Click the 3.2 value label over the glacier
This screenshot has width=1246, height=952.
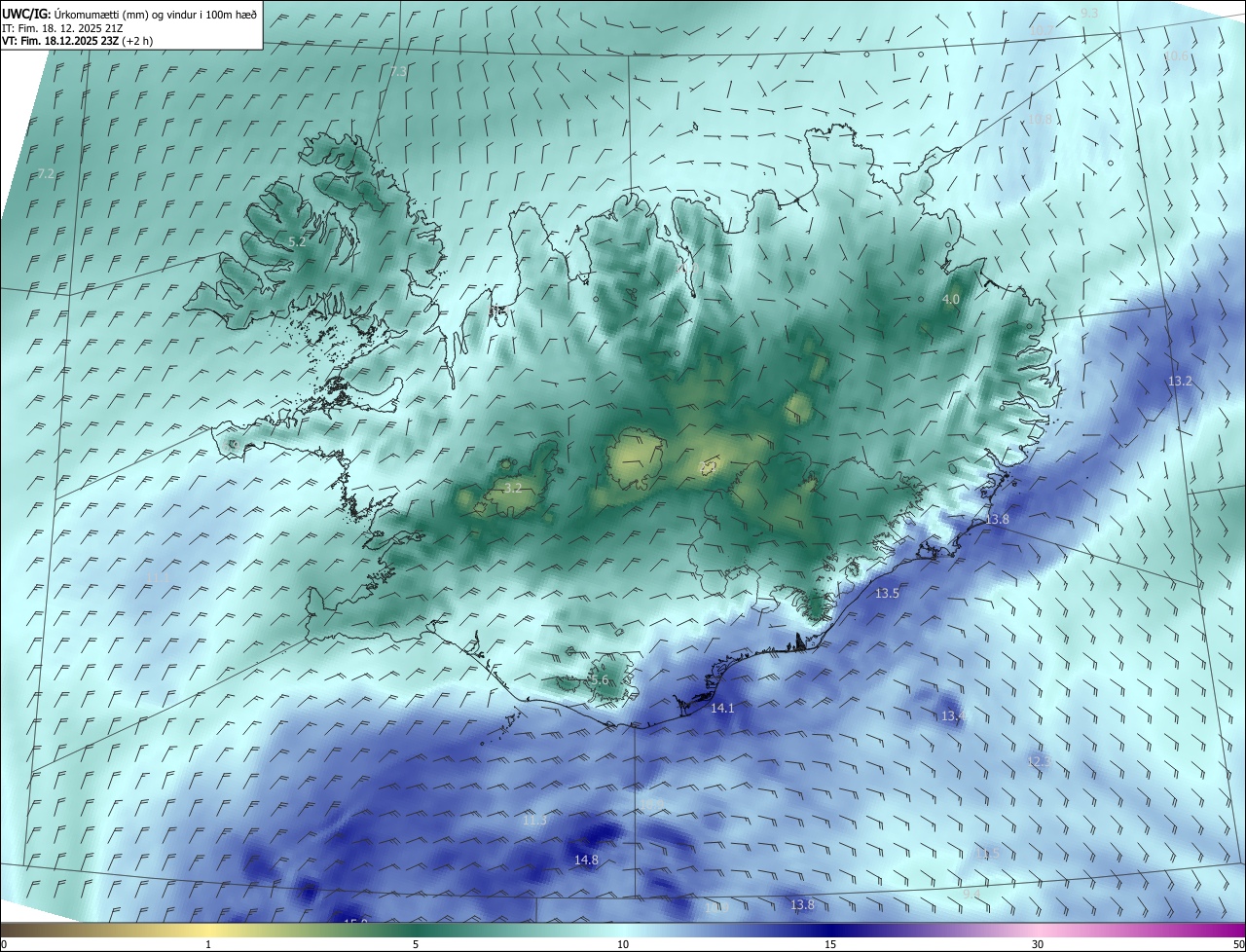point(511,488)
